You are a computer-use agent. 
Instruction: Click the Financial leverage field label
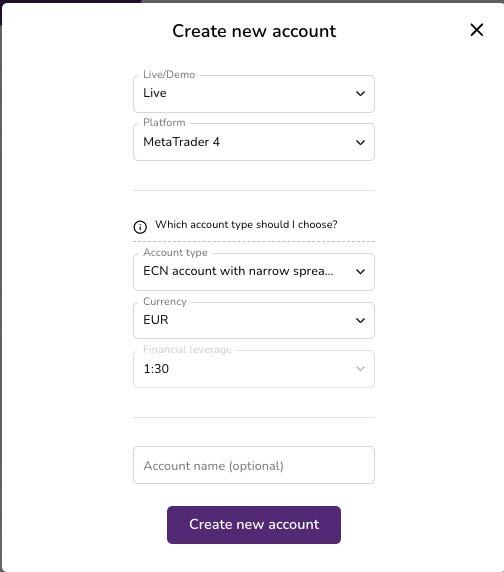[187, 349]
